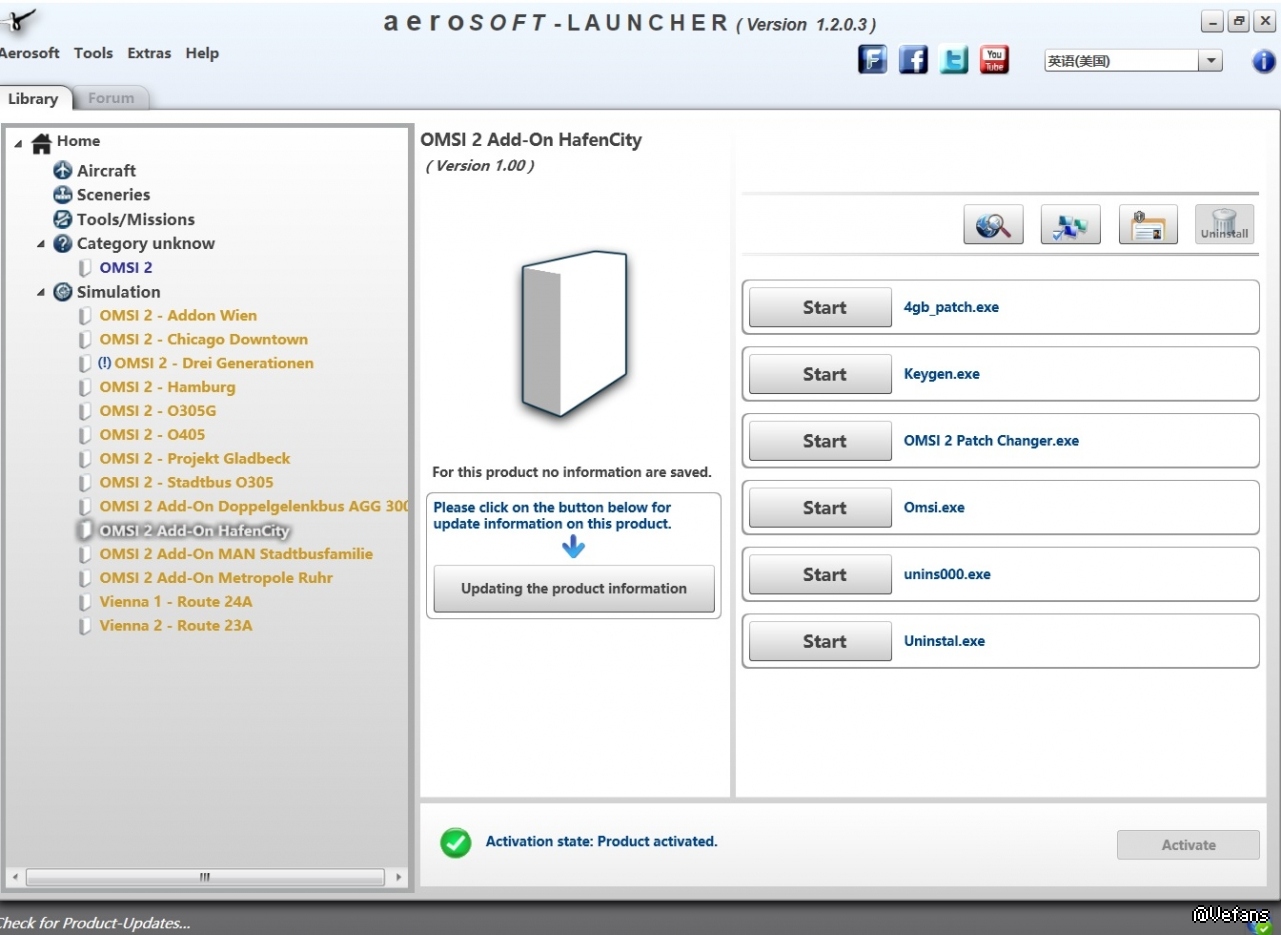Viewport: 1281px width, 935px height.
Task: Collapse the Category unknow node arrow
Action: pos(41,244)
